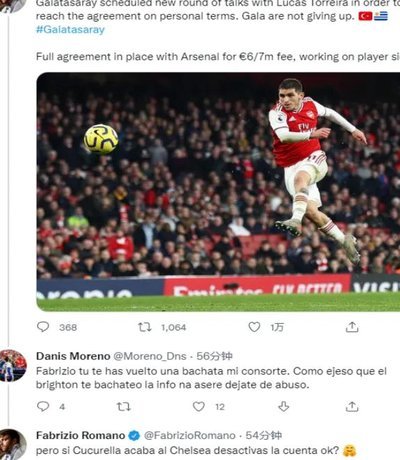Open the @Moreno_Dns handle
Image resolution: width=400 pixels, height=460 pixels.
(x=150, y=356)
